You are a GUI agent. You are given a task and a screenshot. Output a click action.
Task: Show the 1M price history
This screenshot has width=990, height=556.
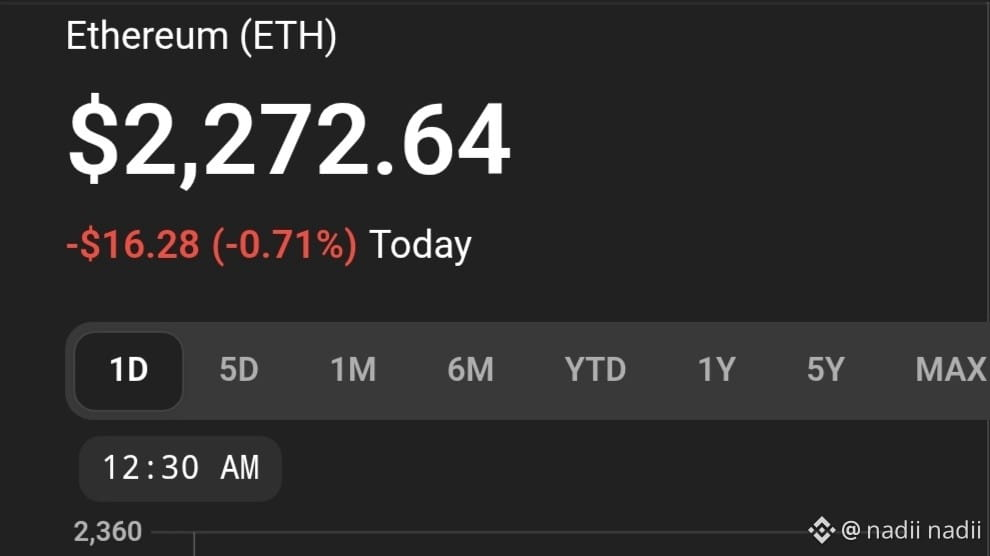click(x=353, y=370)
